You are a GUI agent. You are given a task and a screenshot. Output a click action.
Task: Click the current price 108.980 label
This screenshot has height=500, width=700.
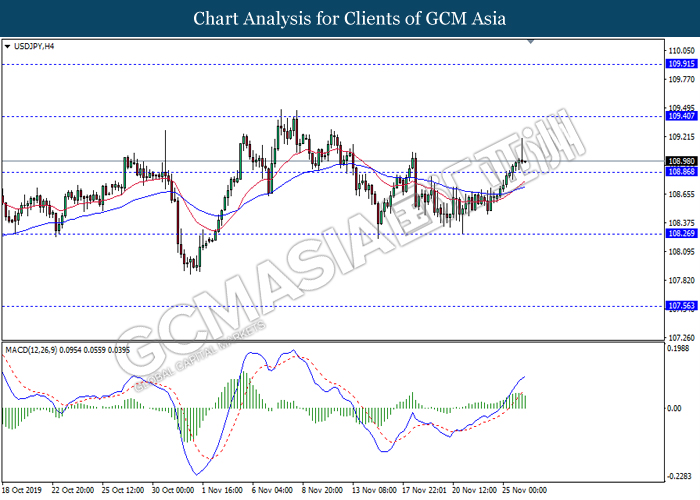point(681,161)
